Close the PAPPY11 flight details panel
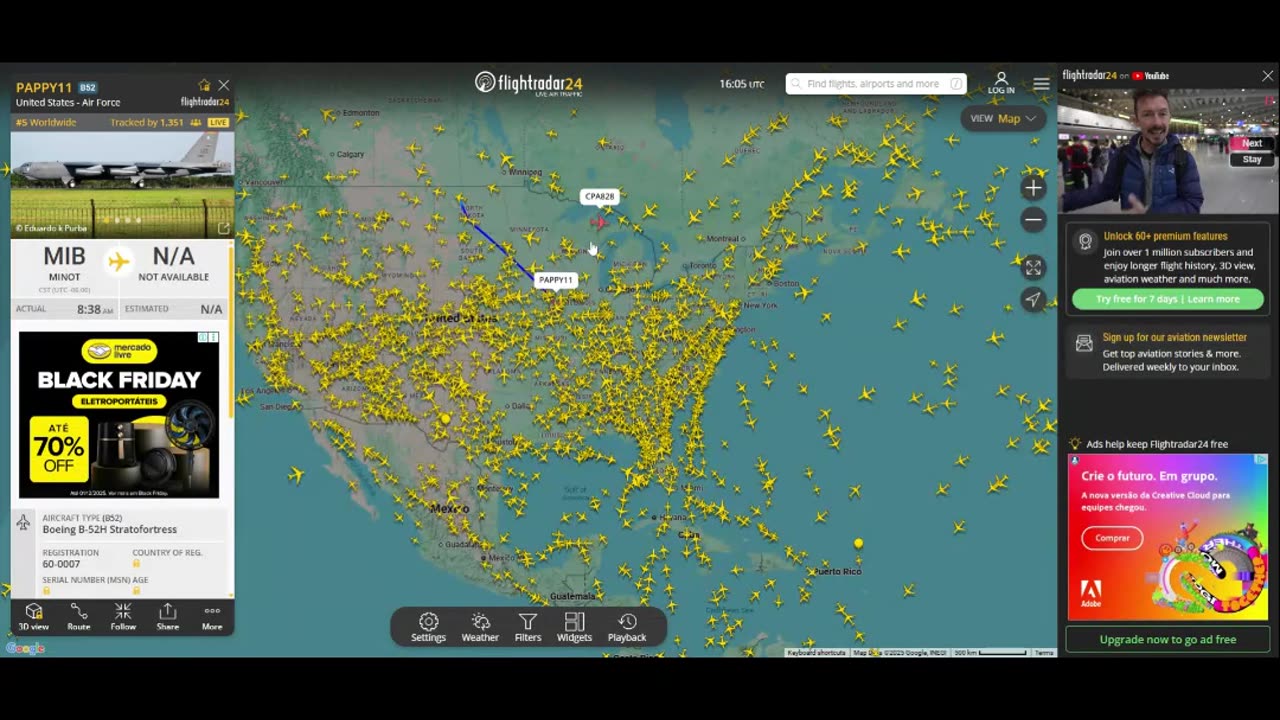The width and height of the screenshot is (1280, 720). 224,86
